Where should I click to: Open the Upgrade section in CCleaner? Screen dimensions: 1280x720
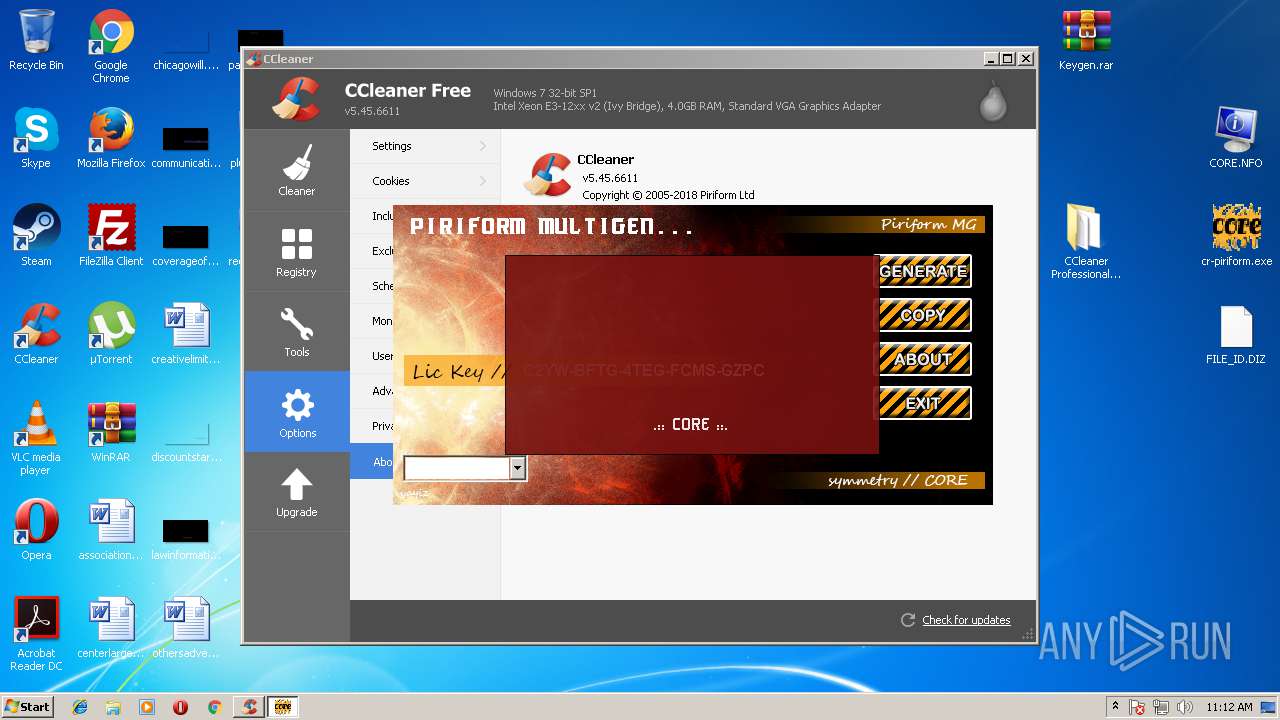[x=297, y=492]
